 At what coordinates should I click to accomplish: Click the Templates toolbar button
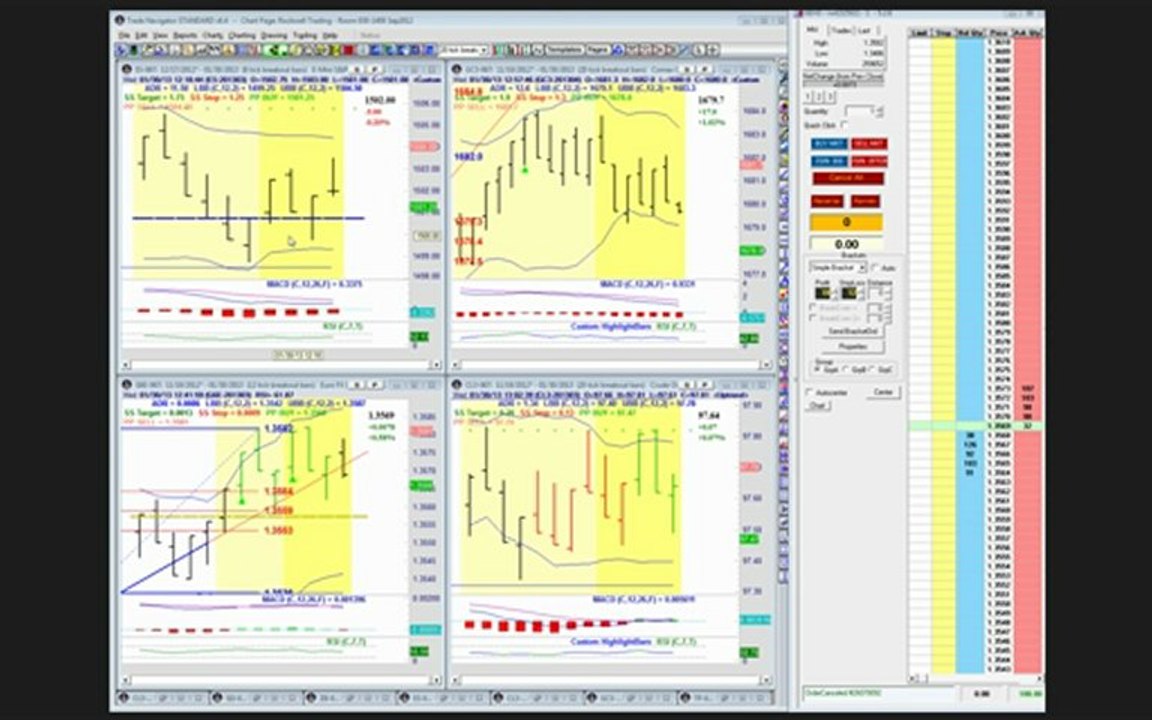[564, 50]
